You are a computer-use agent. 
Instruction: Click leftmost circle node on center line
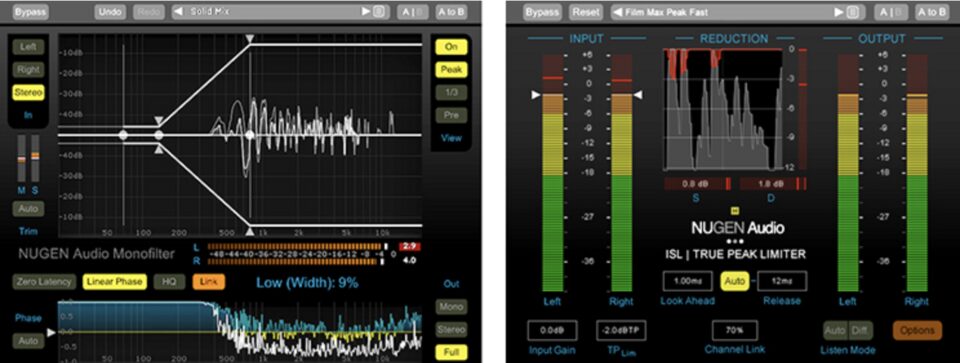pyautogui.click(x=122, y=135)
